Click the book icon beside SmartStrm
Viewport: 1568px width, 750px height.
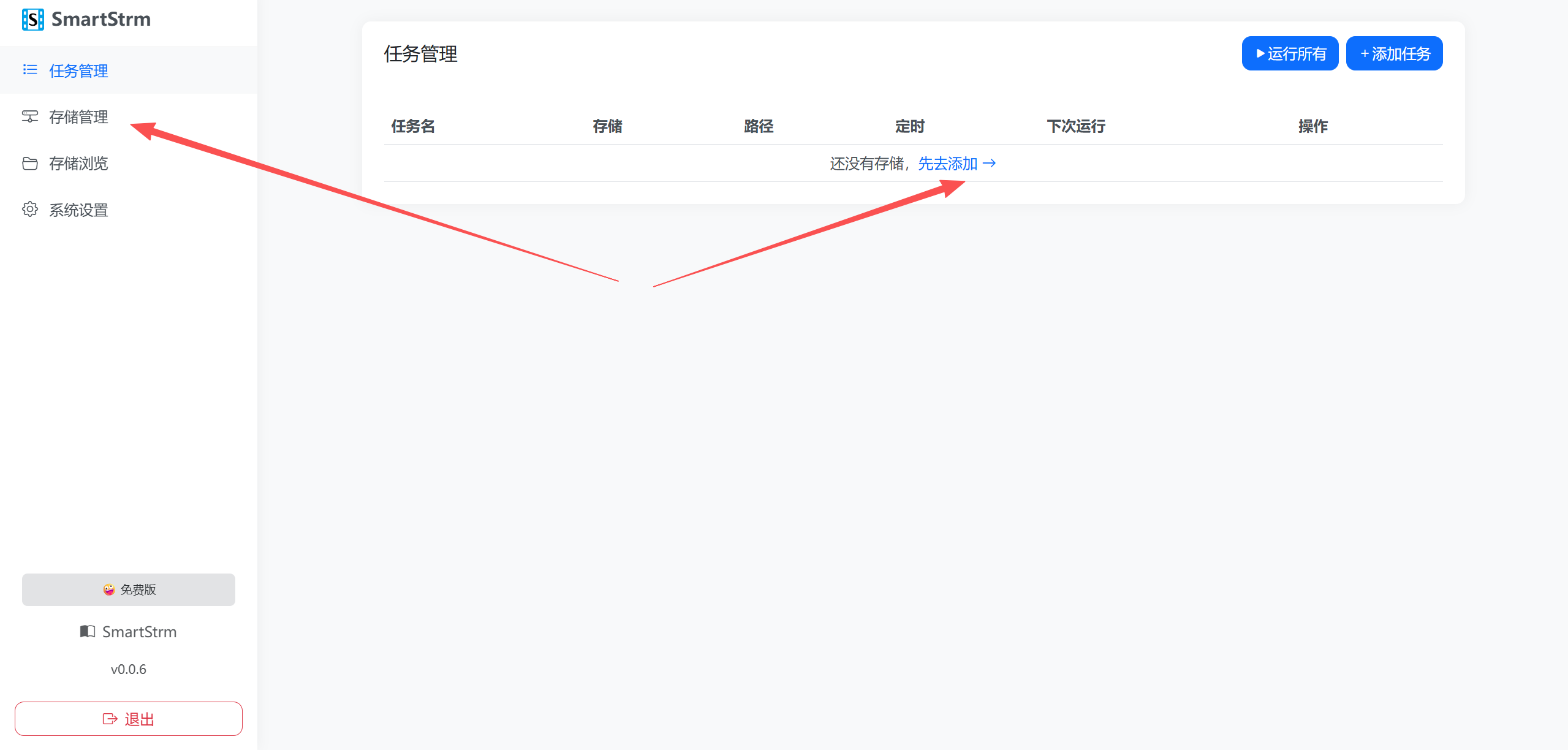(88, 631)
